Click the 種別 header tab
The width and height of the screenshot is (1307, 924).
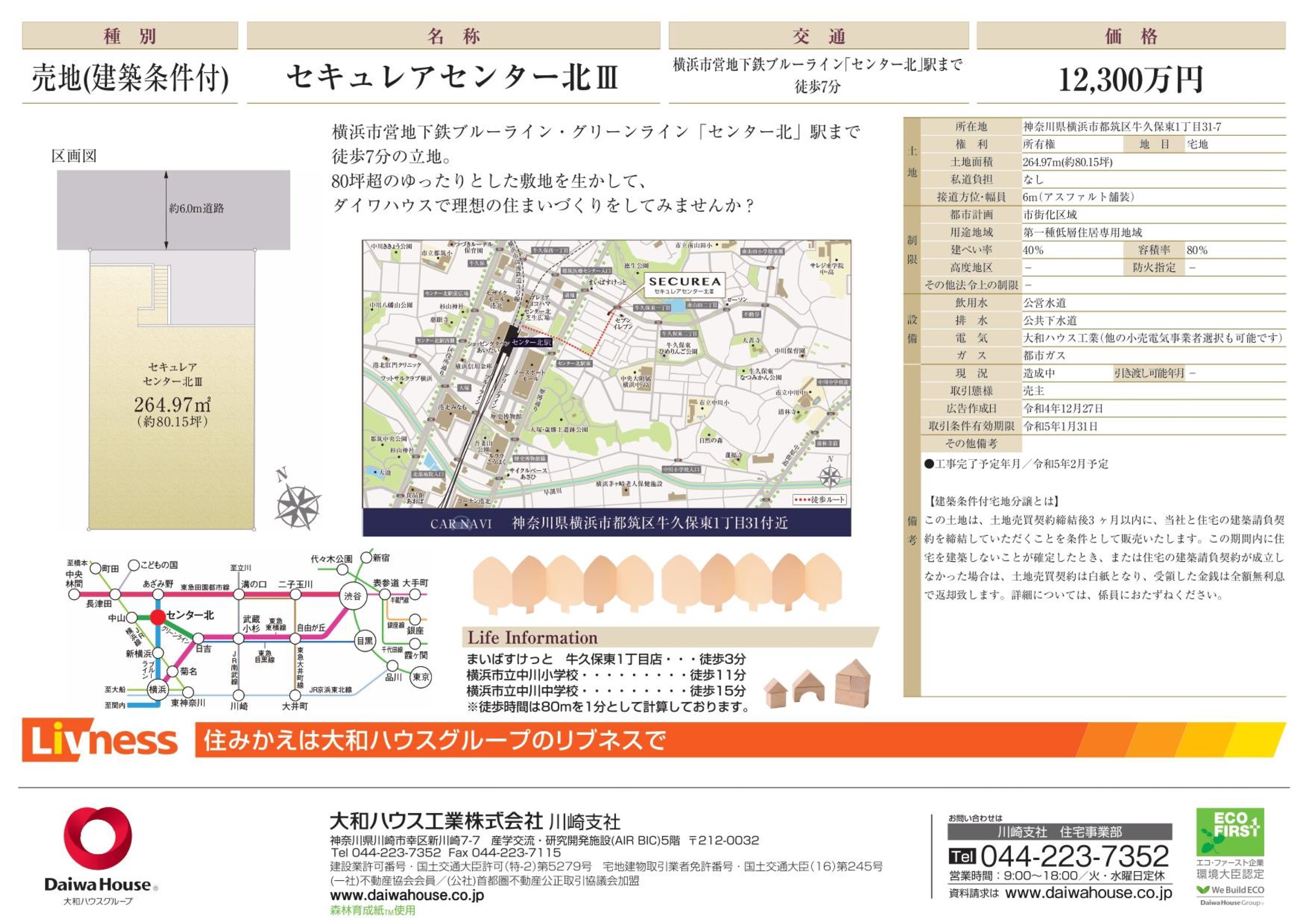click(130, 36)
